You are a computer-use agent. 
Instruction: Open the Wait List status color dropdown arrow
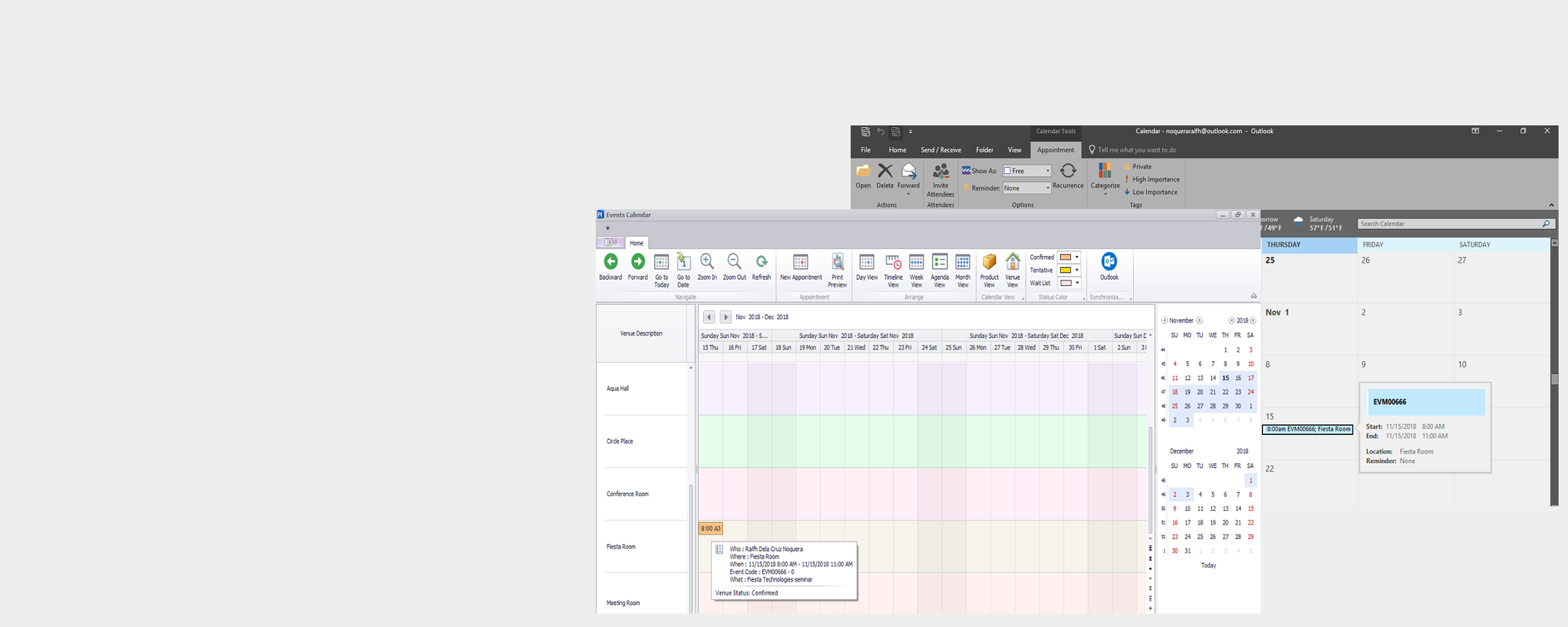[1077, 283]
